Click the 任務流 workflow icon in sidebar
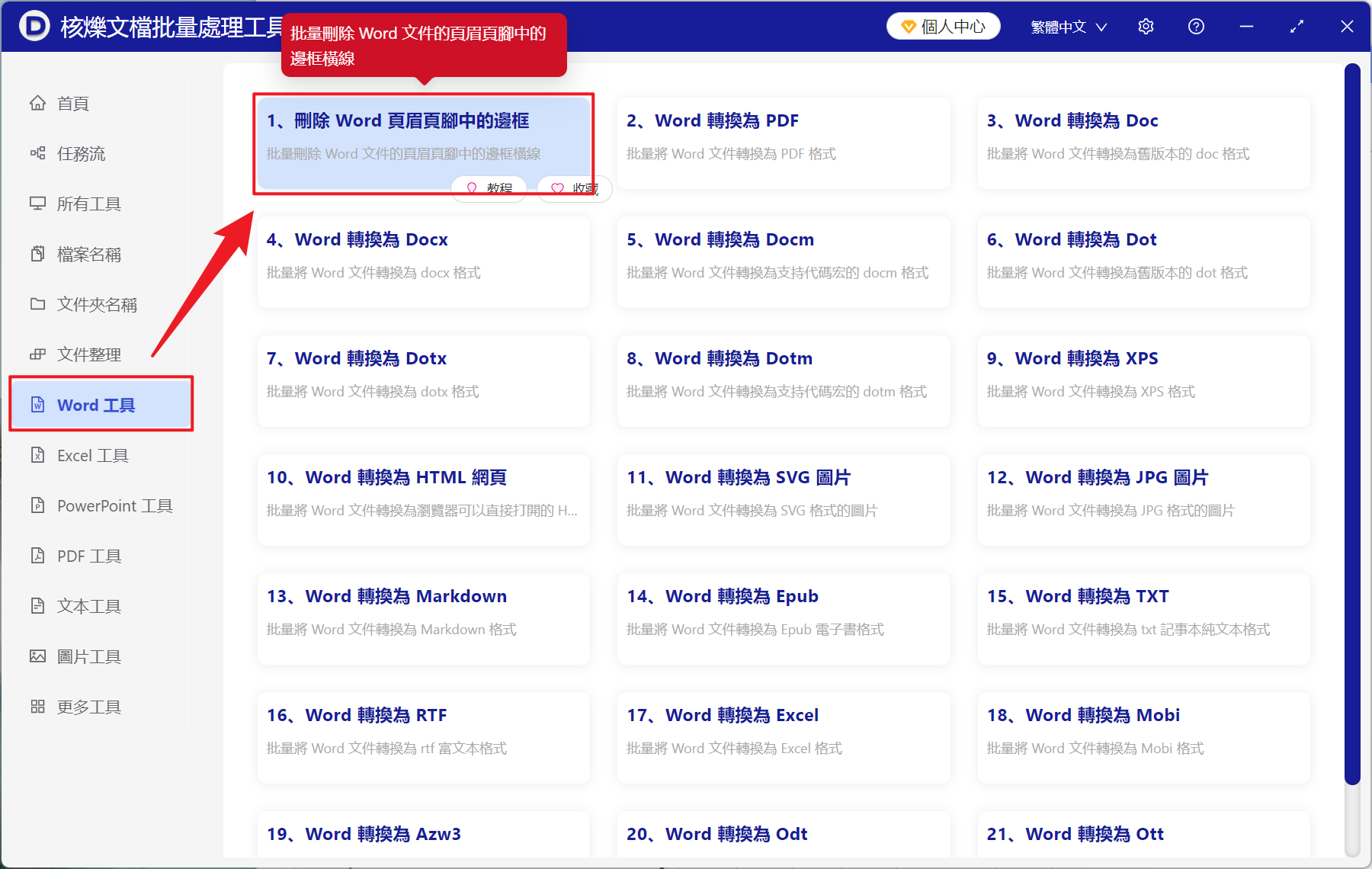This screenshot has height=869, width=1372. pyautogui.click(x=37, y=153)
